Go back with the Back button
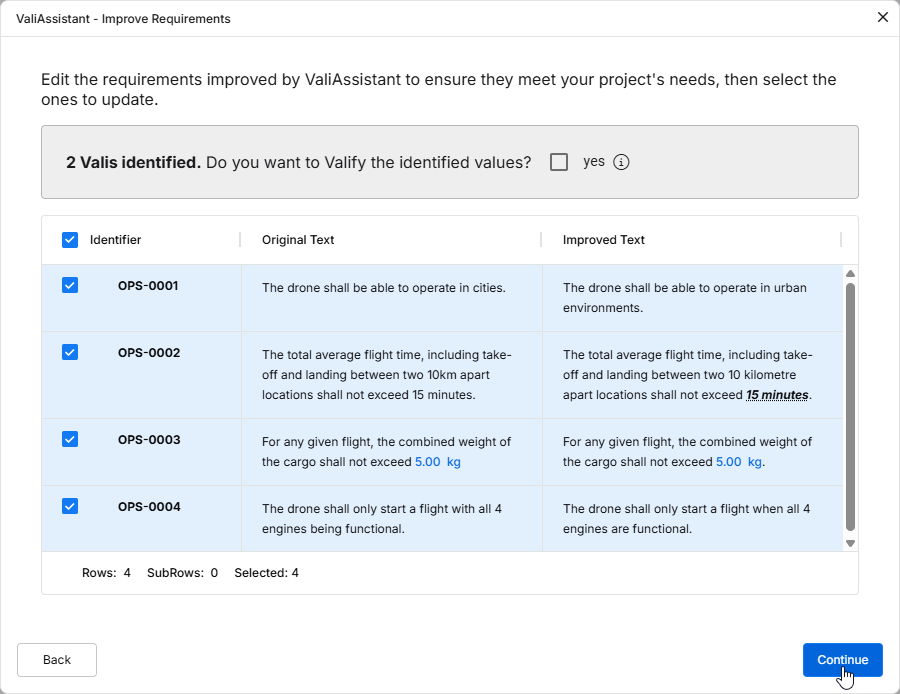Viewport: 900px width, 694px height. tap(57, 660)
